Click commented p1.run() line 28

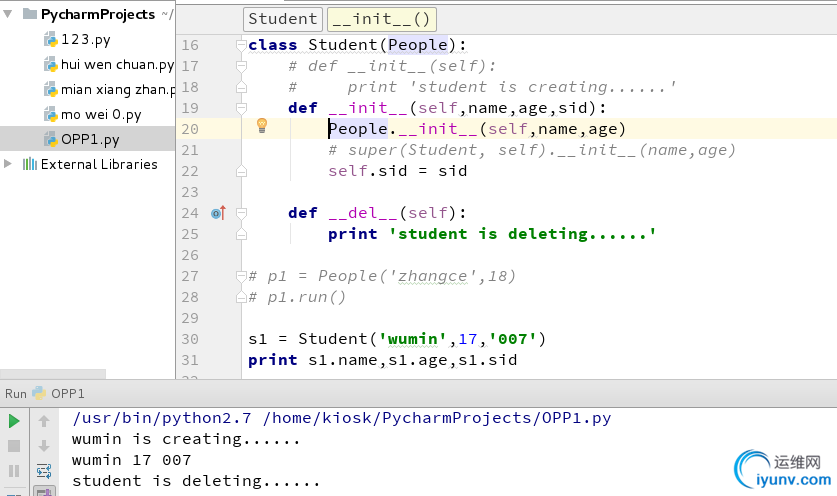click(297, 297)
